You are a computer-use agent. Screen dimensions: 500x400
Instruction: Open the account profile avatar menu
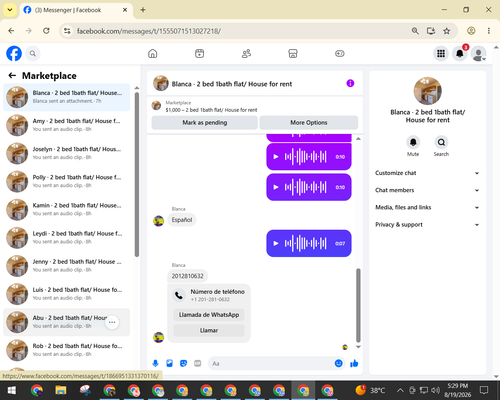pyautogui.click(x=479, y=53)
